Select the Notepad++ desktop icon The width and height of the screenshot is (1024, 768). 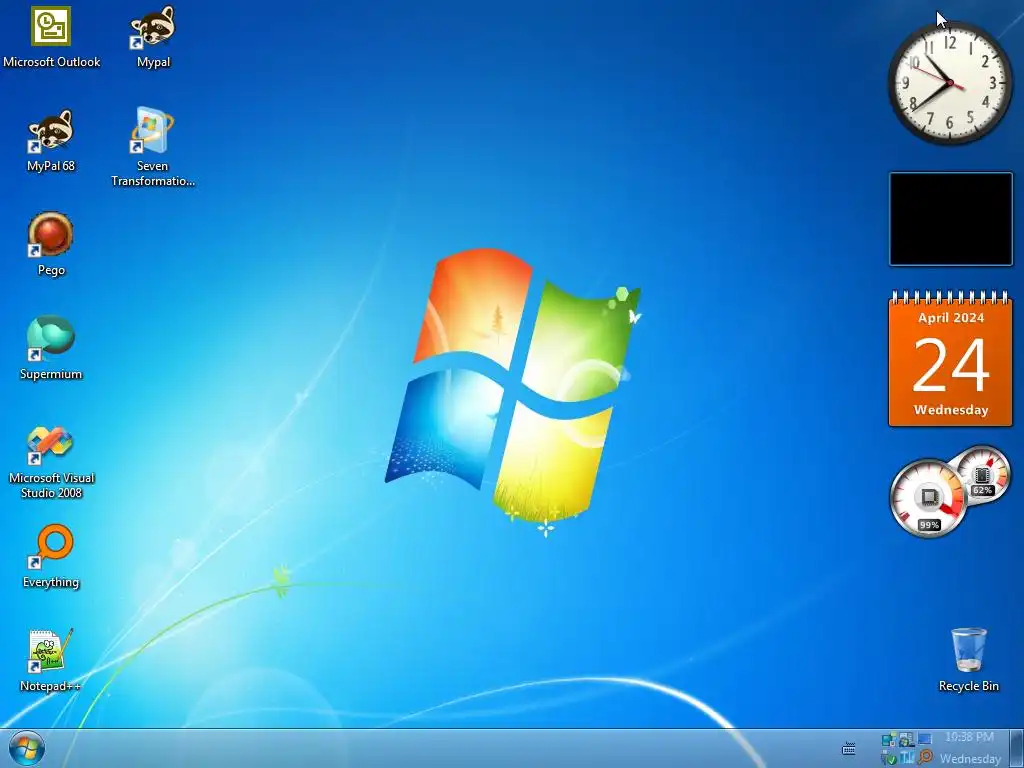point(51,660)
